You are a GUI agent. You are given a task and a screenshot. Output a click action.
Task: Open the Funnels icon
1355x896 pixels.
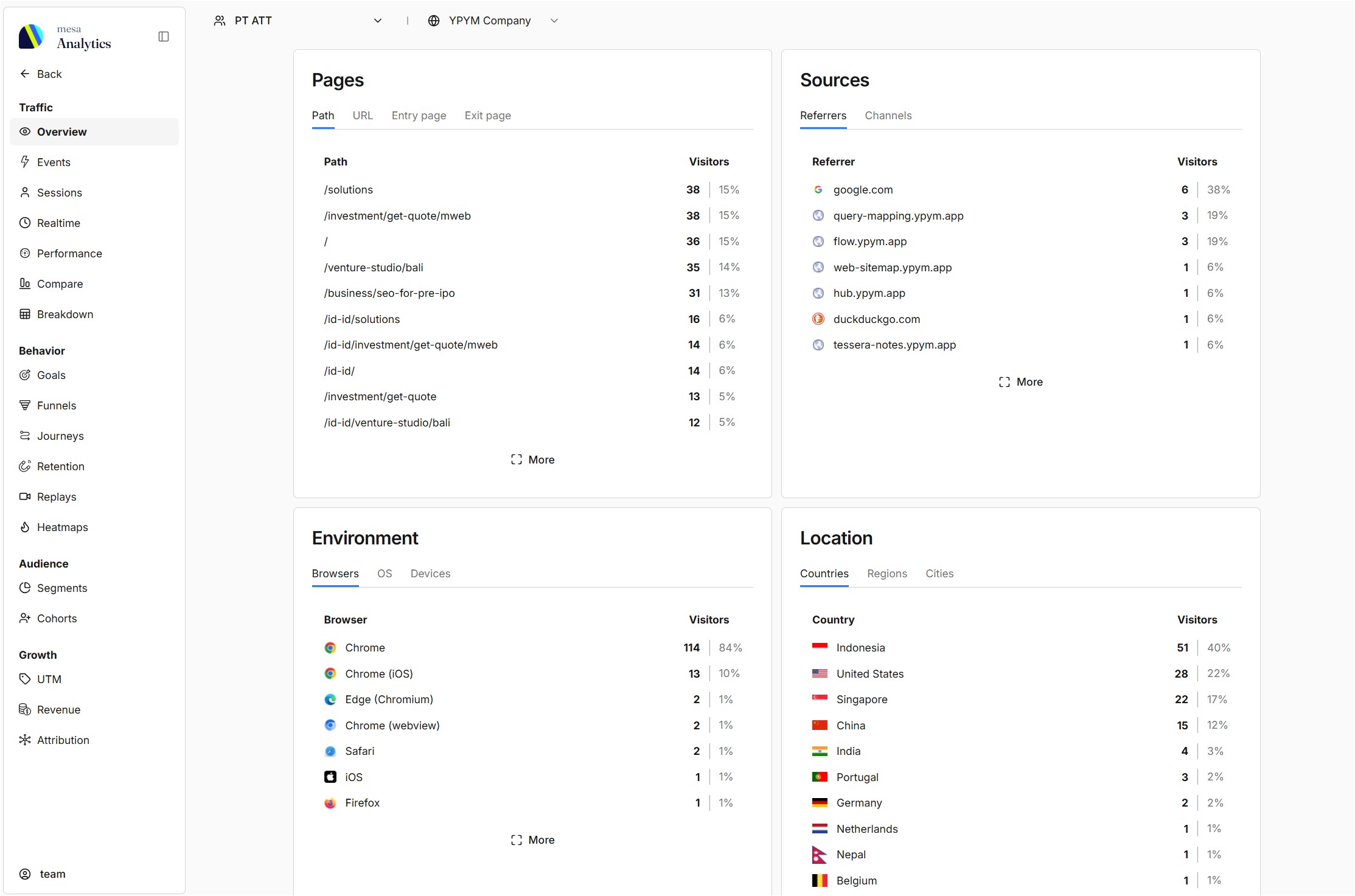(x=25, y=405)
